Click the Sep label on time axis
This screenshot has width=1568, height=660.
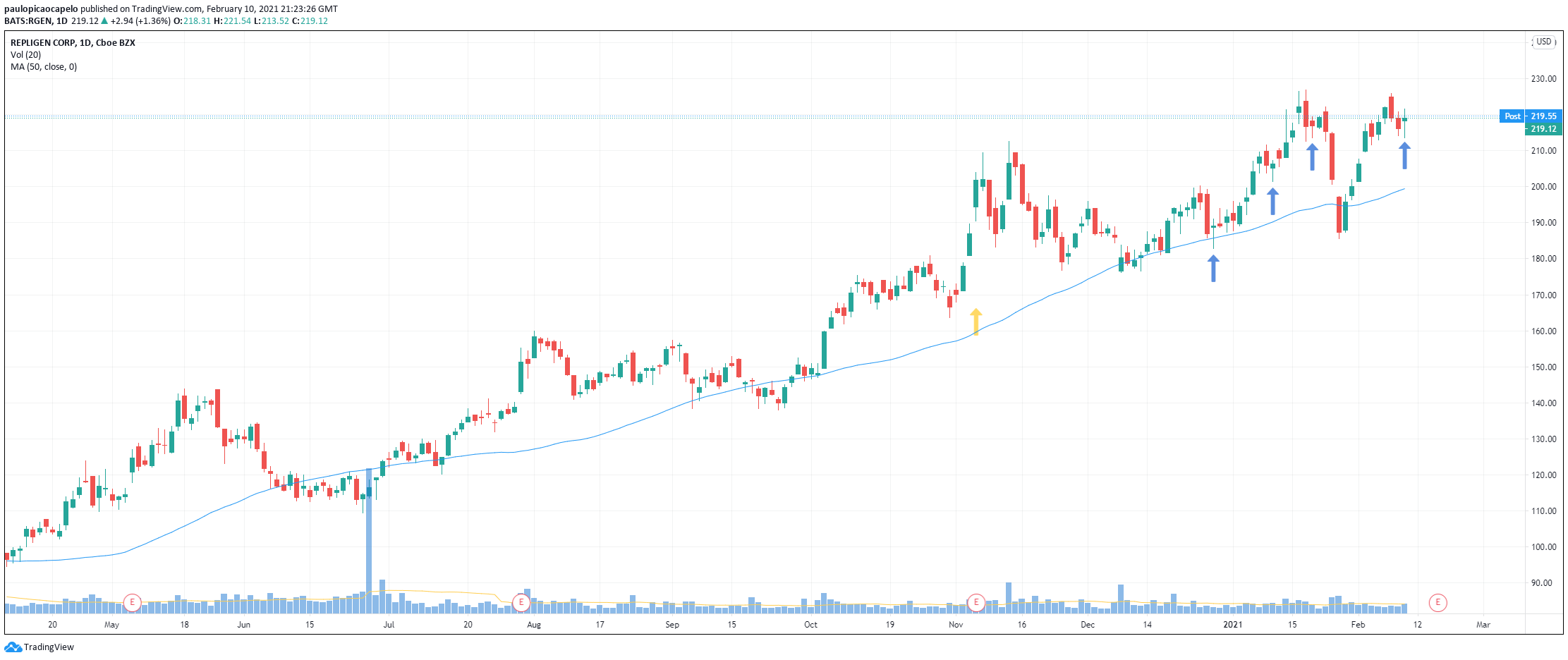[672, 625]
